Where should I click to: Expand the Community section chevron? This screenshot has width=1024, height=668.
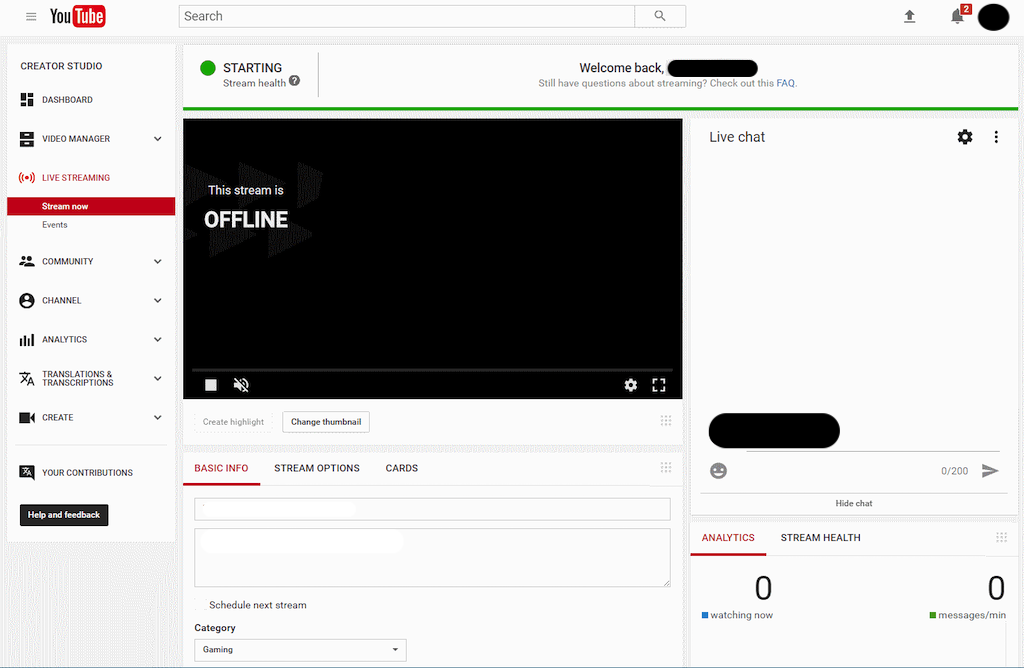click(157, 261)
